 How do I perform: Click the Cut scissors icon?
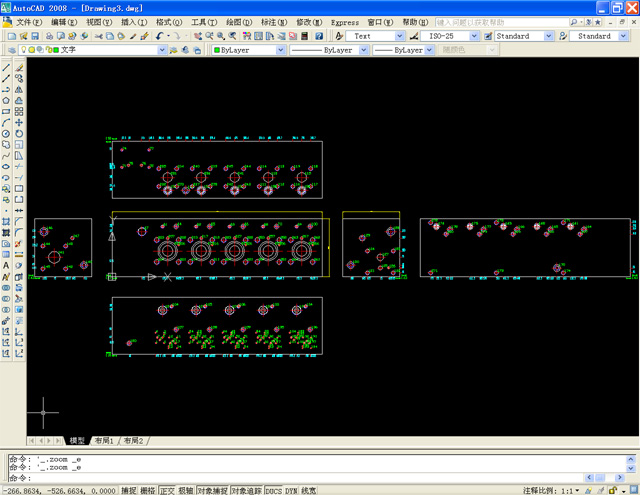pyautogui.click(x=98, y=36)
